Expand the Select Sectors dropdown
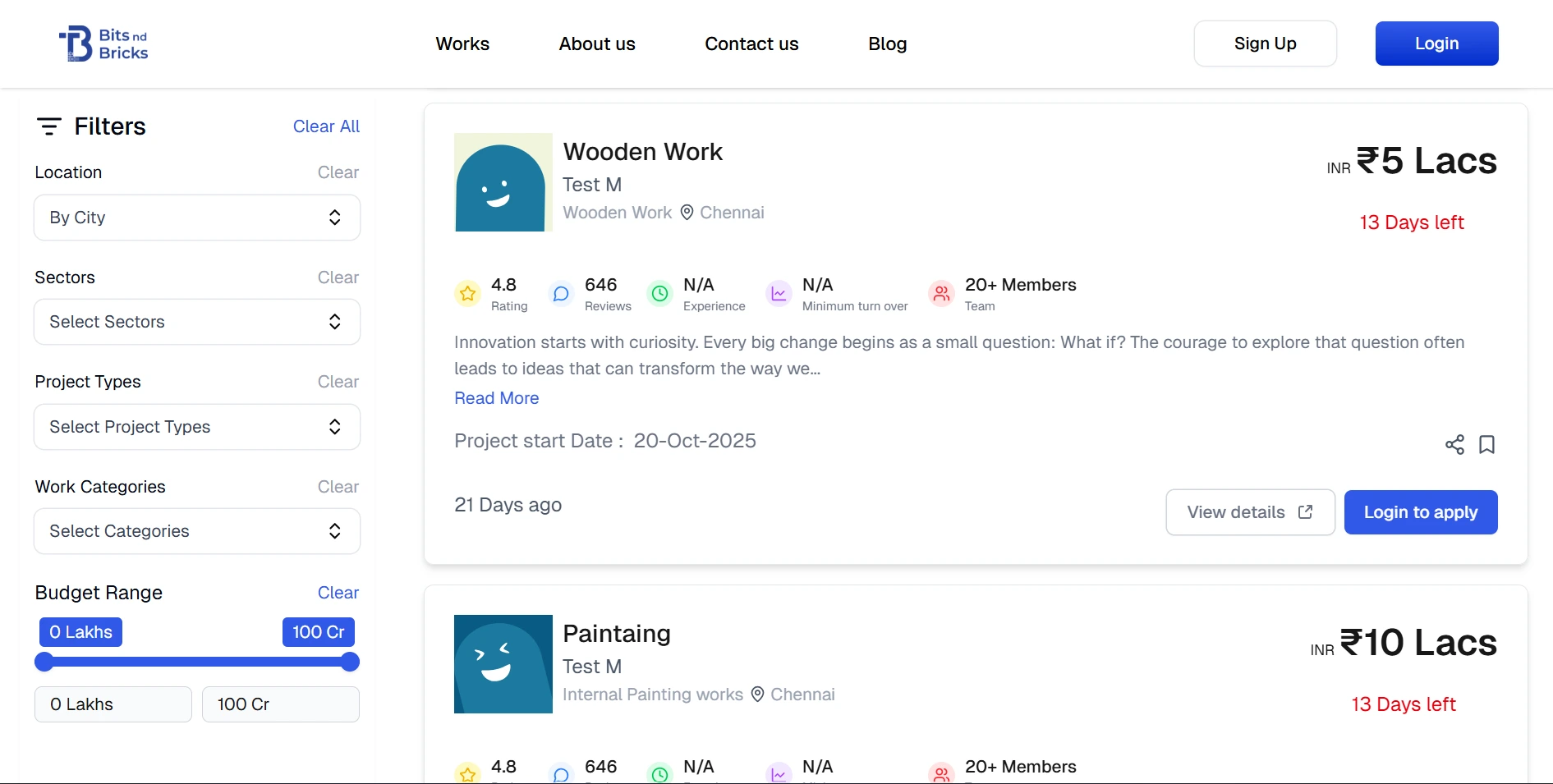 (x=197, y=322)
